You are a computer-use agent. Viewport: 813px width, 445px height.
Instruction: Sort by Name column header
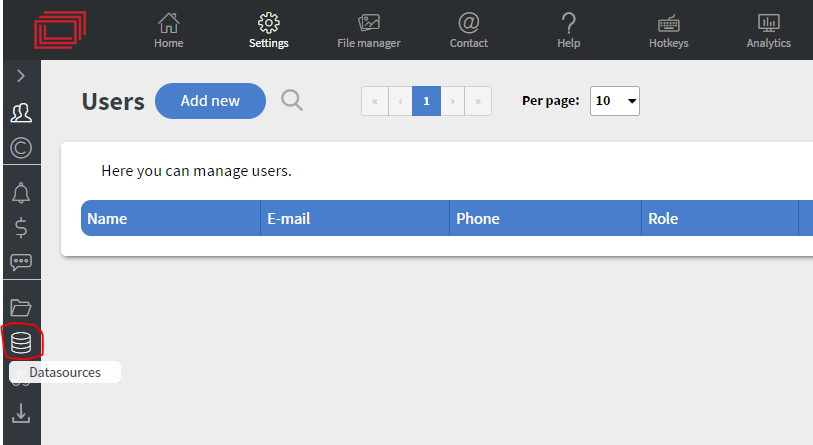coord(171,218)
